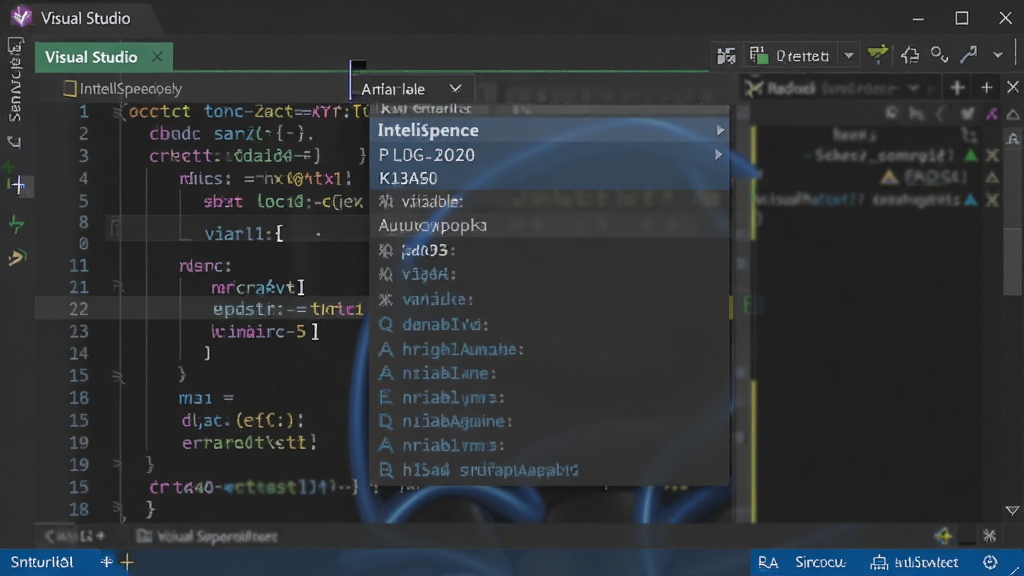Click the first plus button in Redock panel
1024x576 pixels.
957,88
